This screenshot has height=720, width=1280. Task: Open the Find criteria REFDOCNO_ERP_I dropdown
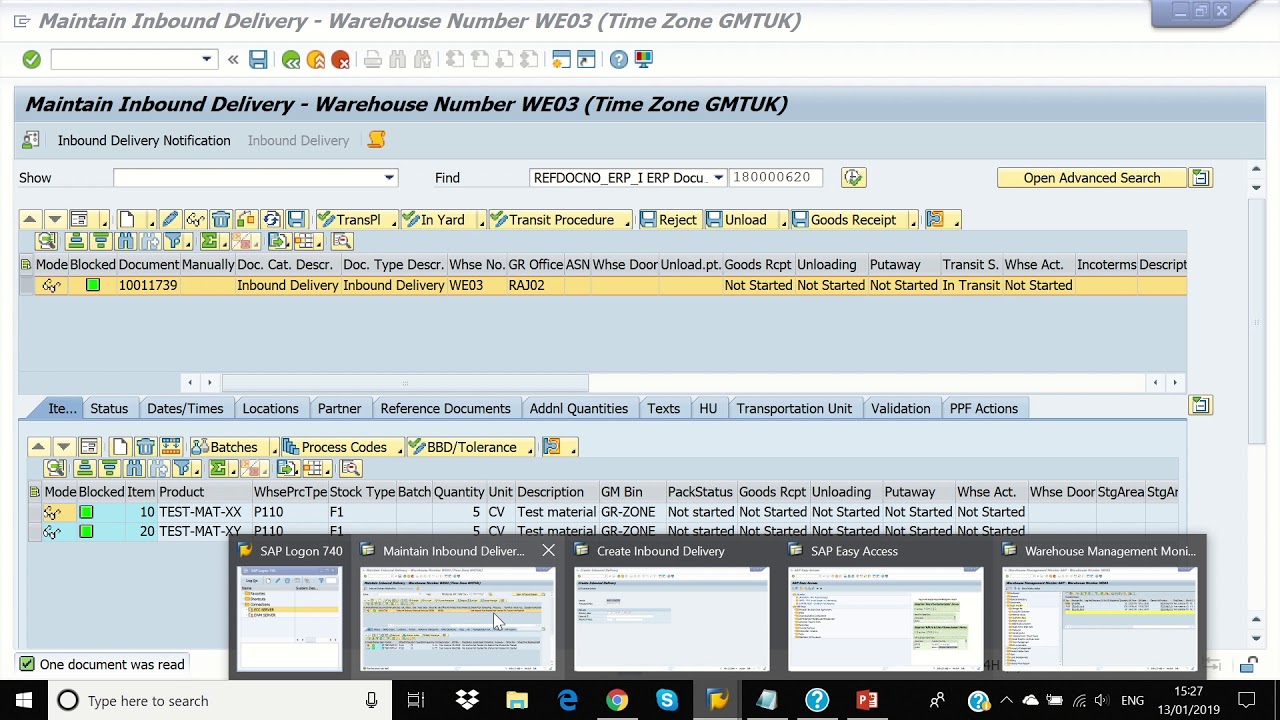coord(718,178)
